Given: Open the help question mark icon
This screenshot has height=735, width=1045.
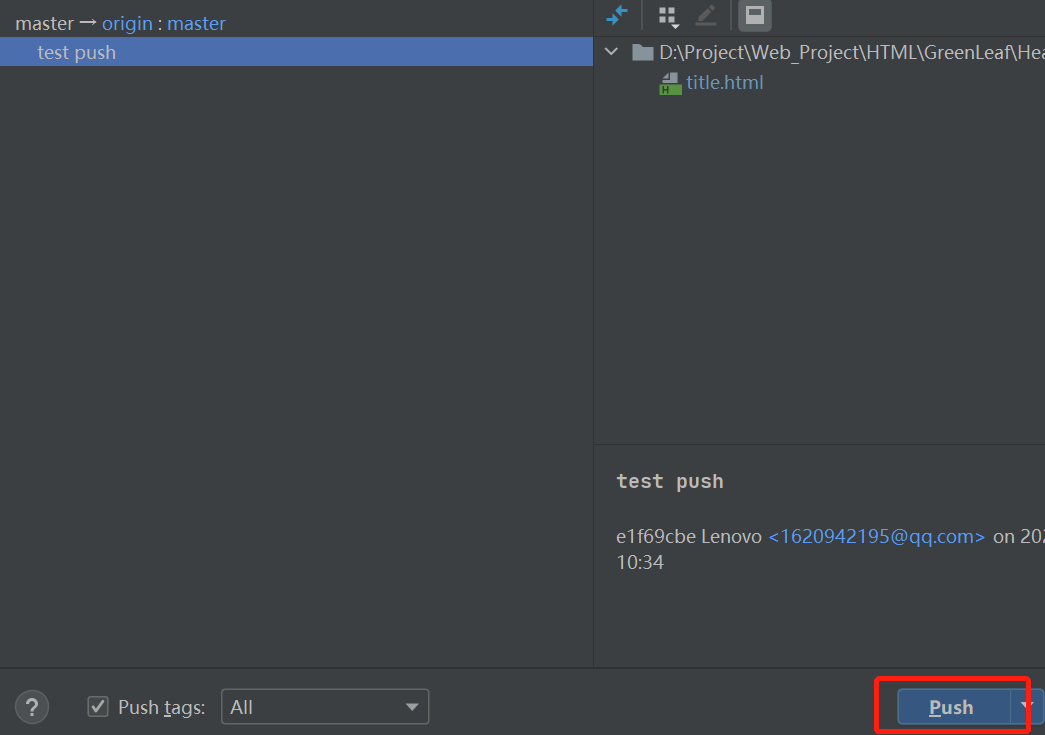Looking at the screenshot, I should tap(31, 707).
